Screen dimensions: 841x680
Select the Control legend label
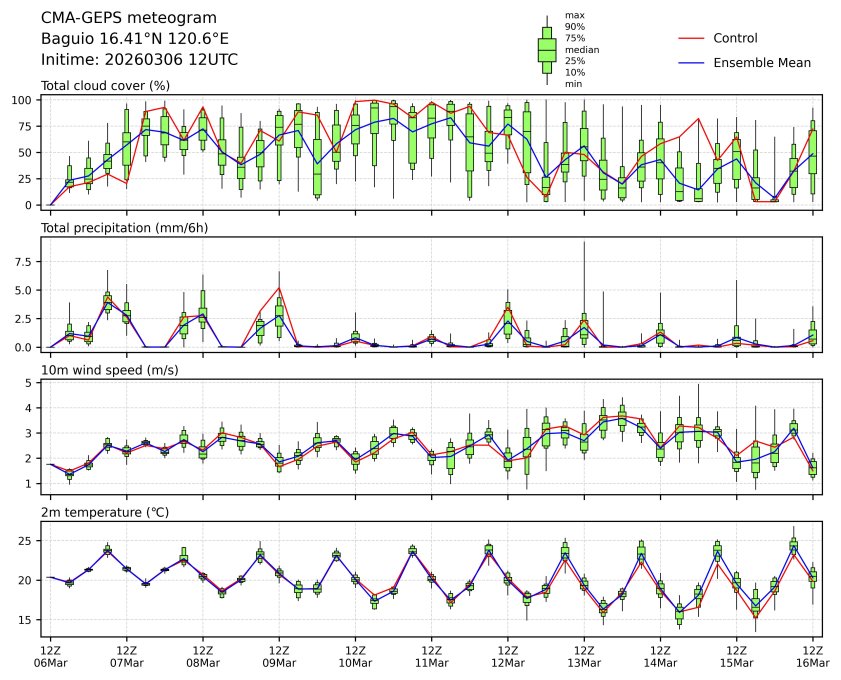pyautogui.click(x=735, y=38)
